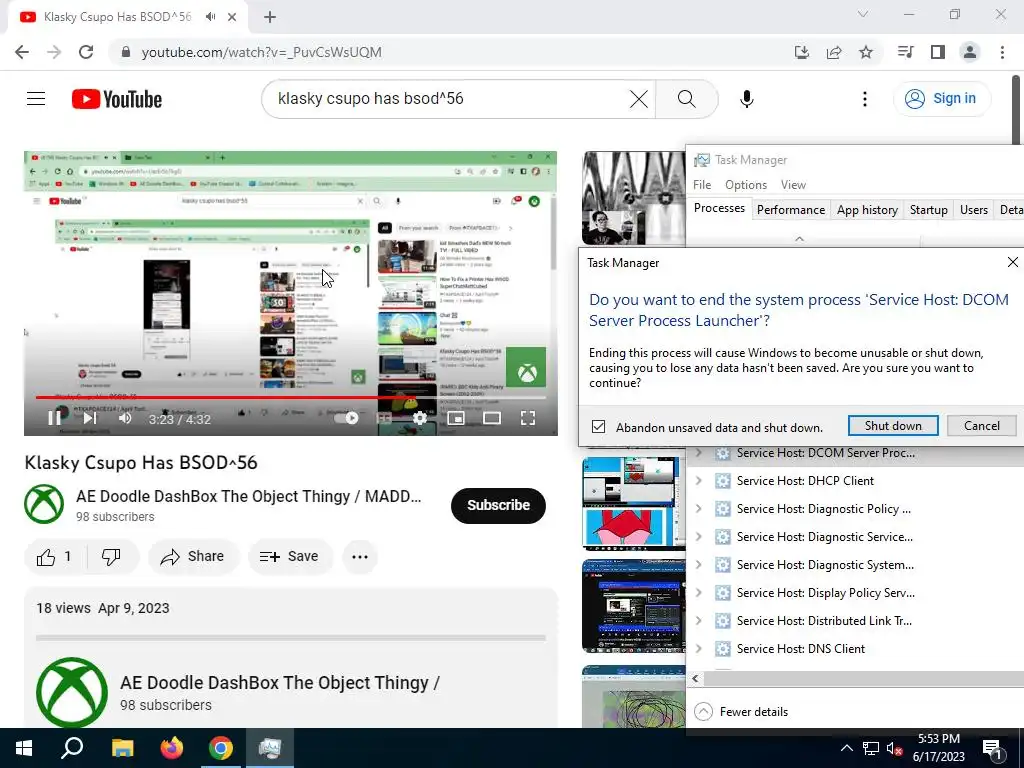Expand Service Host: DHCP Client
The image size is (1024, 768).
(x=698, y=481)
